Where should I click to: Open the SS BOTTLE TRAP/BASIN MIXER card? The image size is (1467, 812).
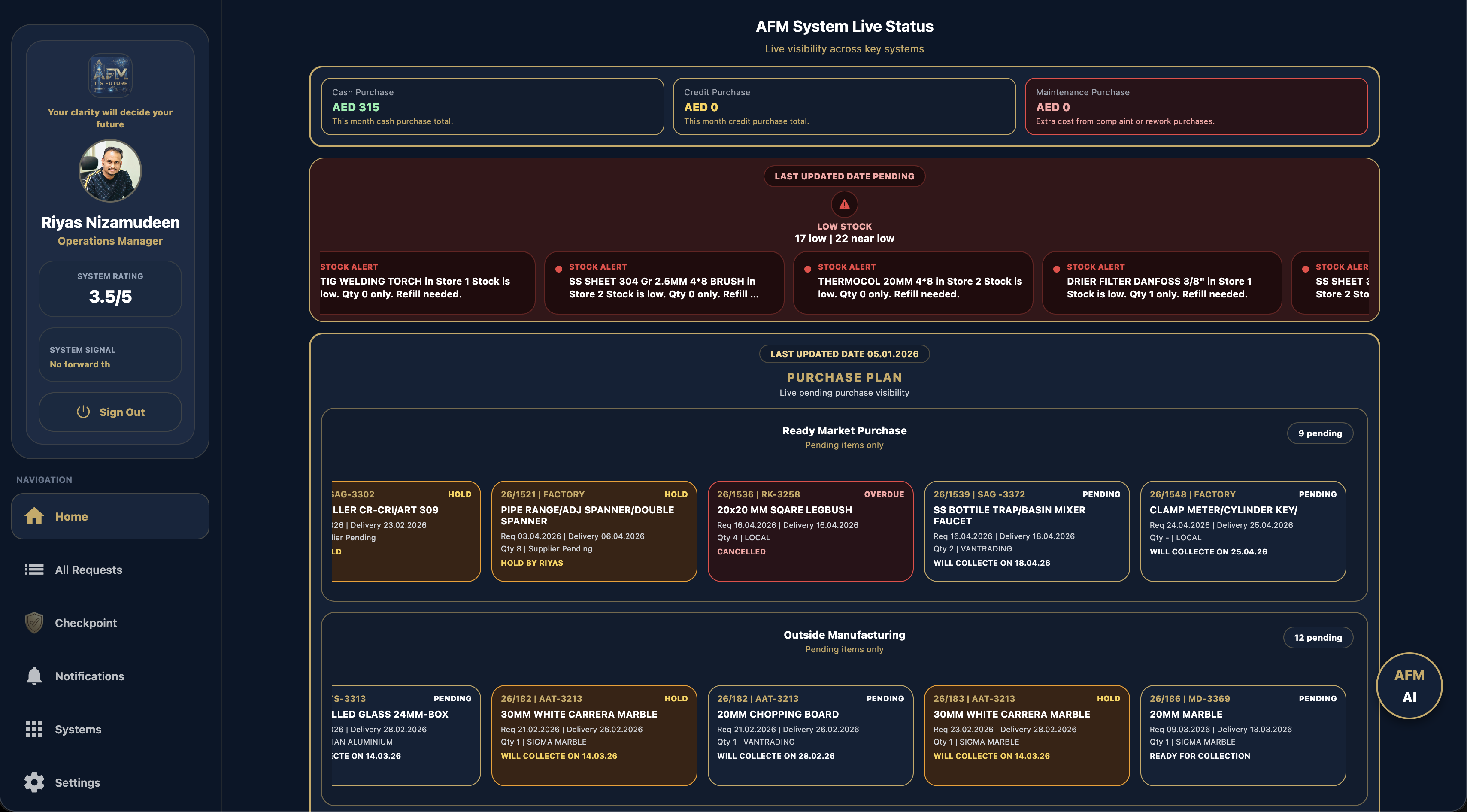tap(1026, 531)
